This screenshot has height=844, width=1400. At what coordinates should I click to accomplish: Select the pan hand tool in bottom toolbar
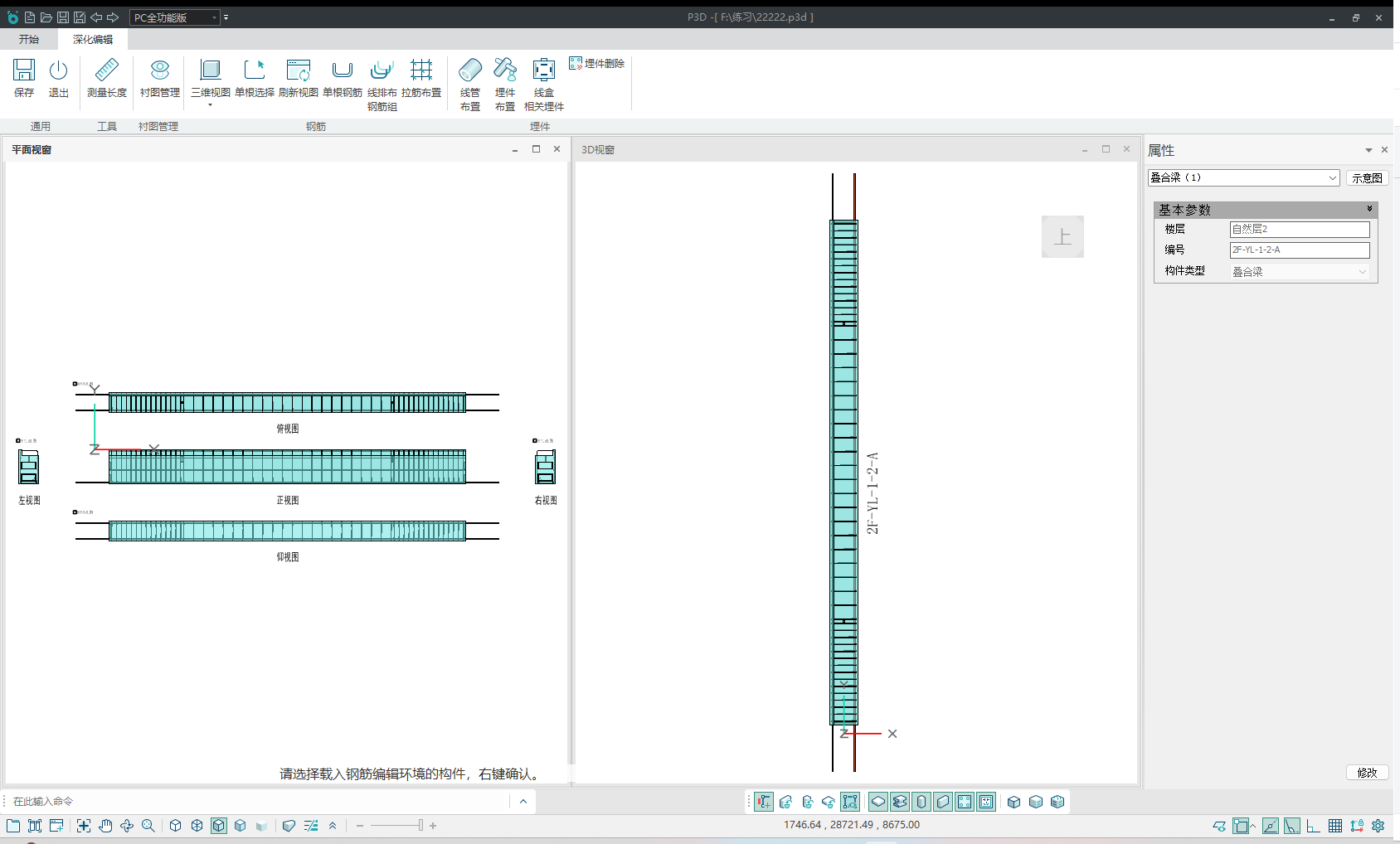105,826
